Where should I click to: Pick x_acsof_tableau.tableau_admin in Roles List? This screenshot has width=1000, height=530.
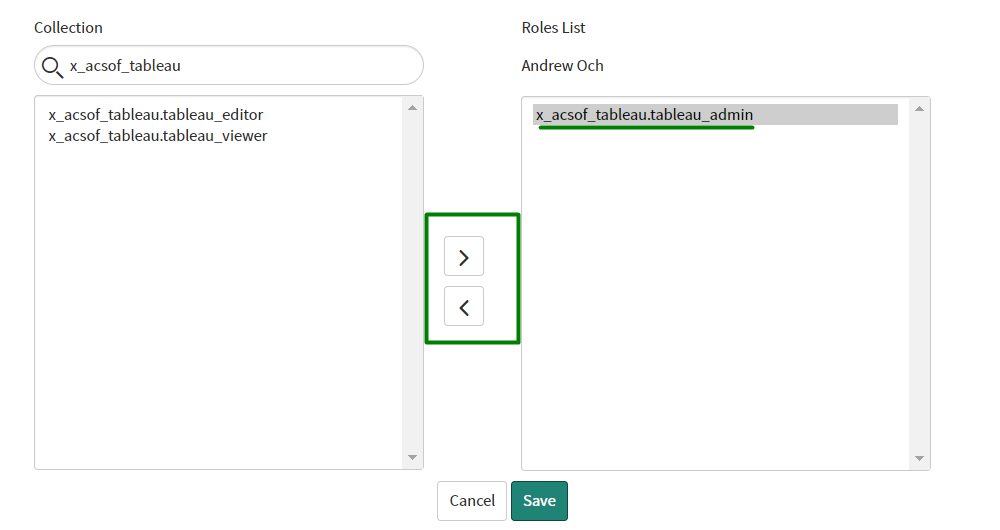pos(644,115)
